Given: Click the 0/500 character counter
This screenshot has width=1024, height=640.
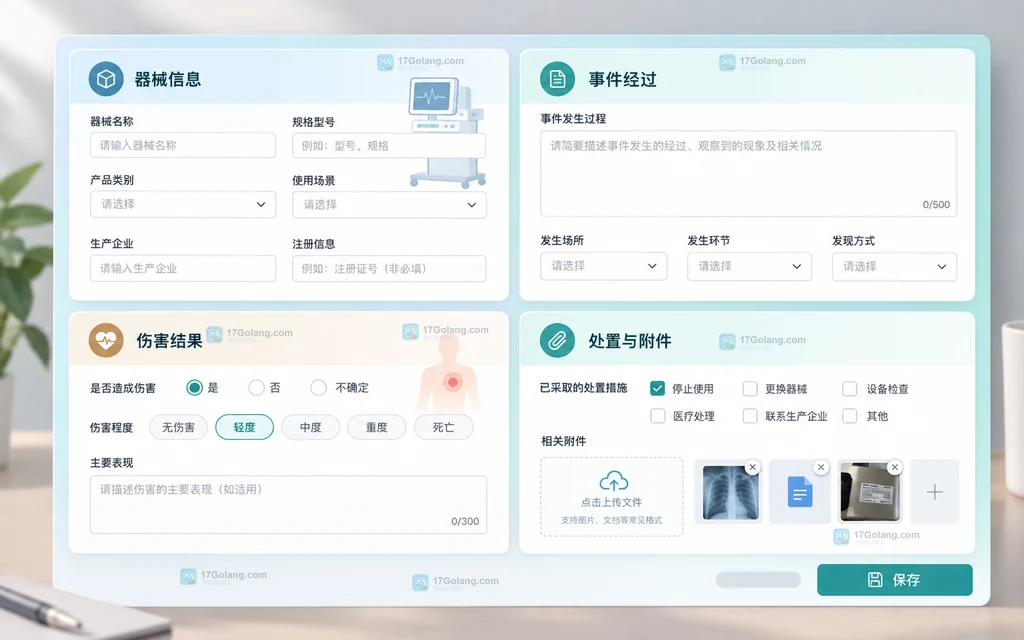Looking at the screenshot, I should (936, 204).
